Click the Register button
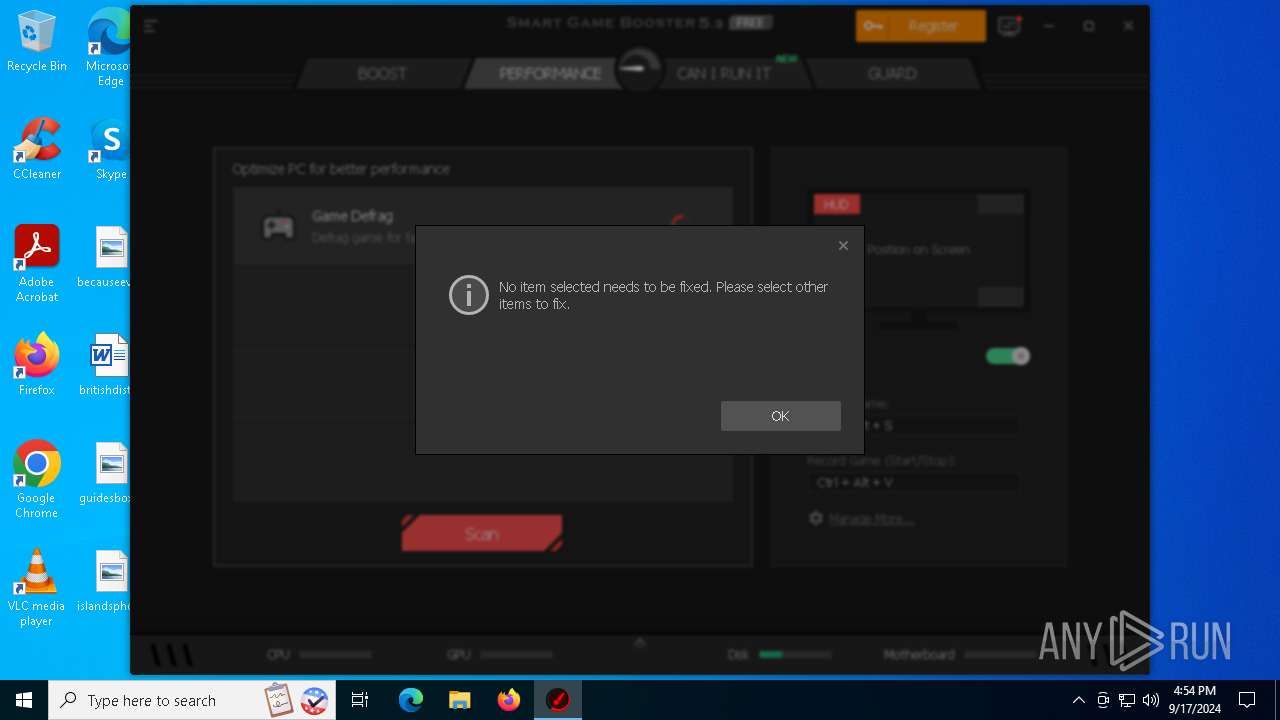Image resolution: width=1280 pixels, height=720 pixels. pos(921,26)
